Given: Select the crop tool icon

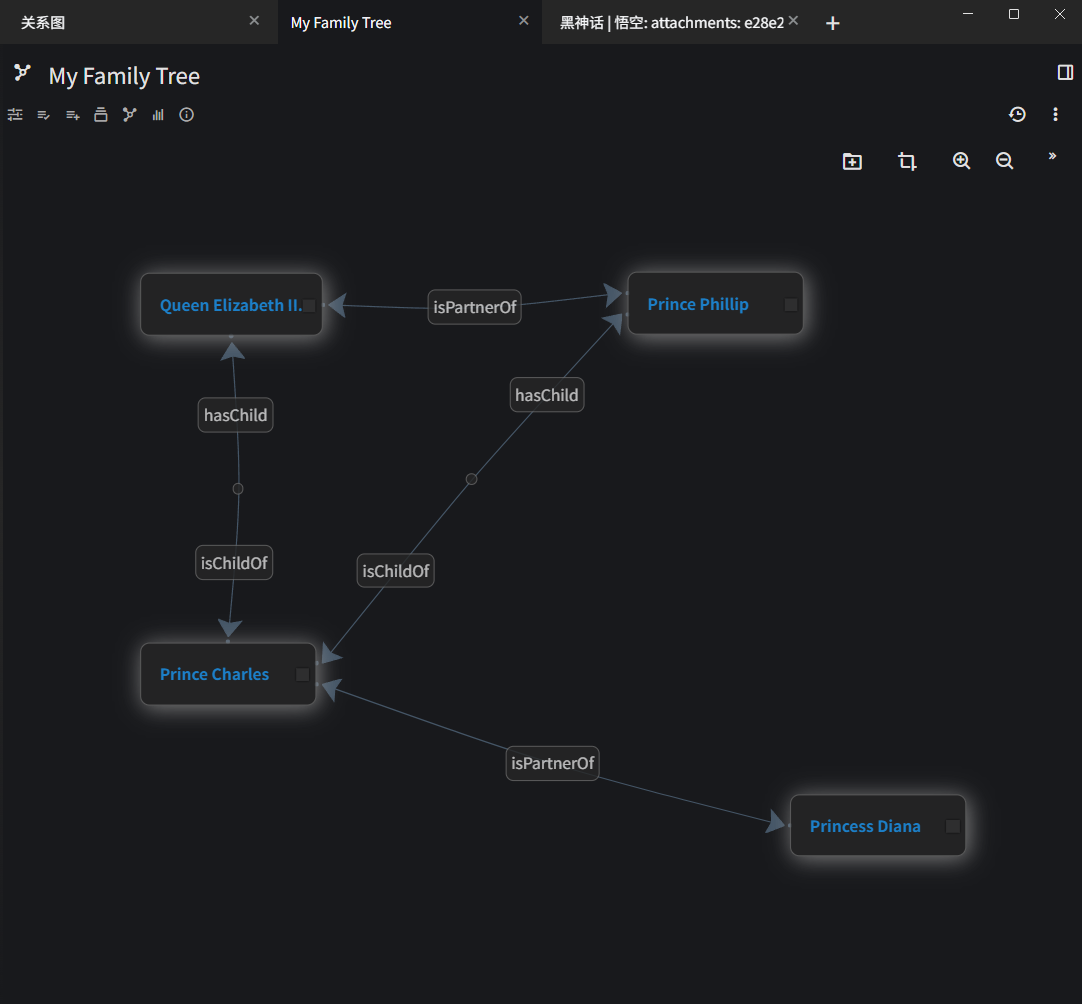Looking at the screenshot, I should pos(907,161).
